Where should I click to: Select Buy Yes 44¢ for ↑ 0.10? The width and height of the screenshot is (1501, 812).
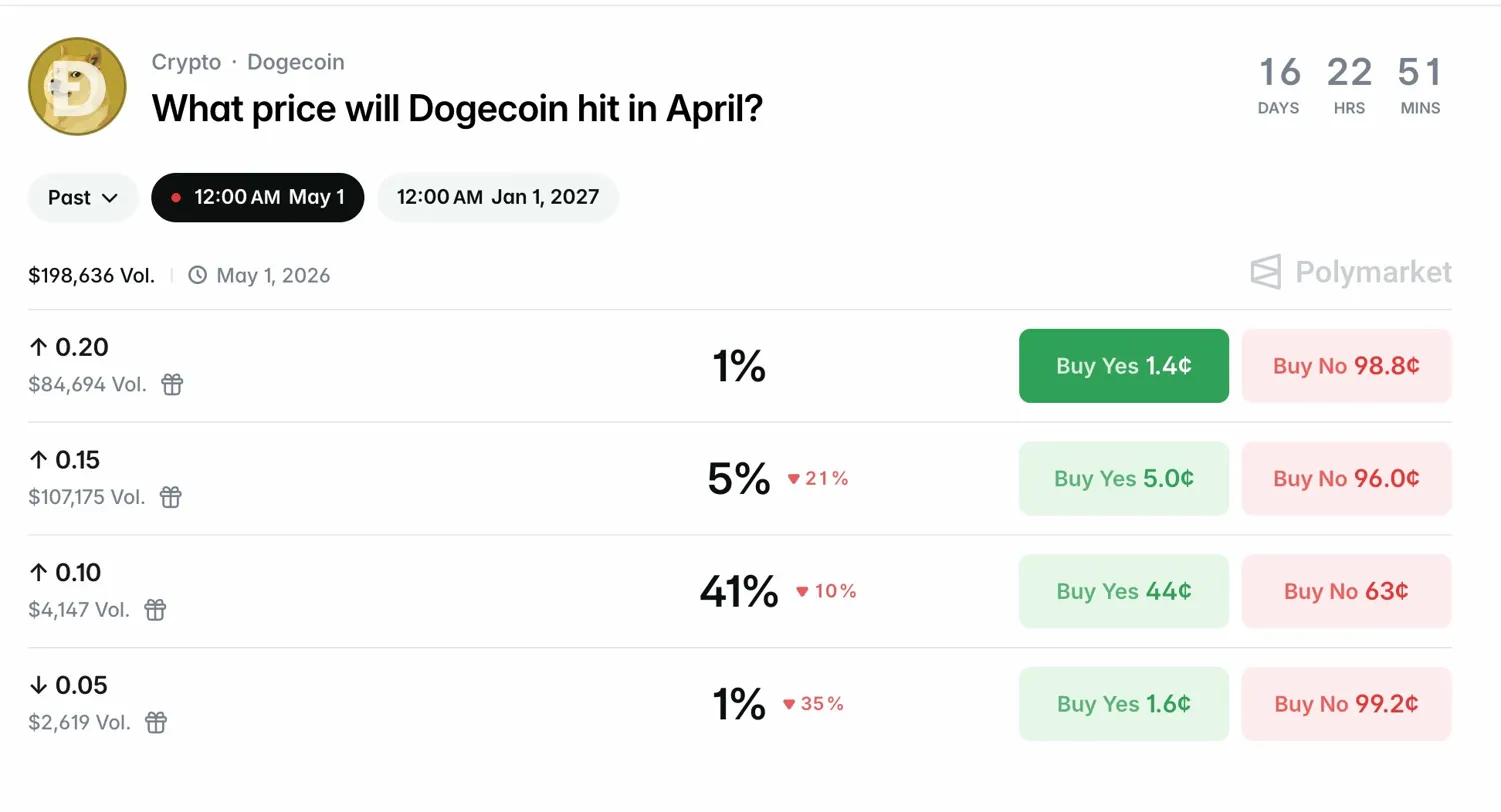(1123, 591)
